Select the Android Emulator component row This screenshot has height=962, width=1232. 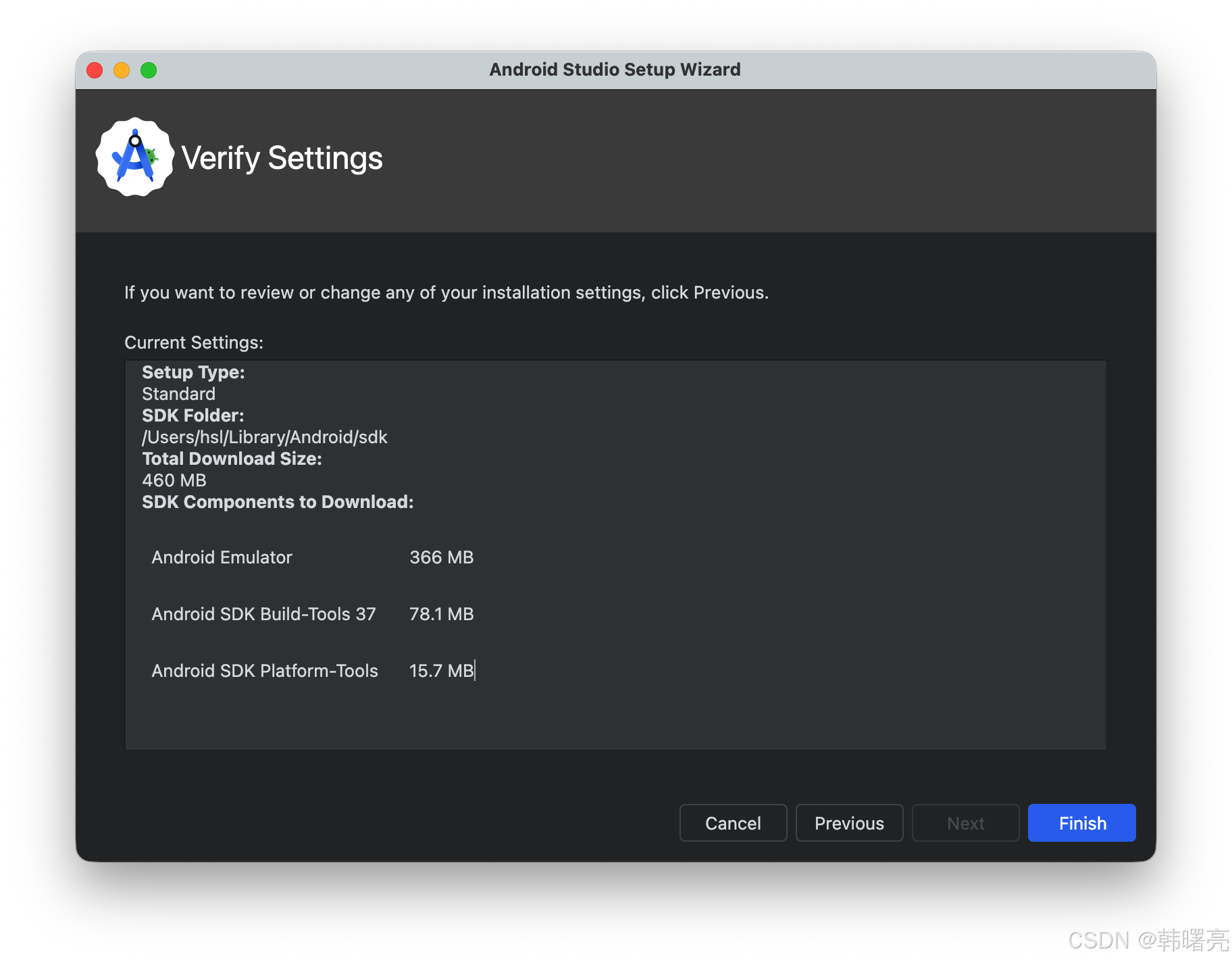pos(313,557)
